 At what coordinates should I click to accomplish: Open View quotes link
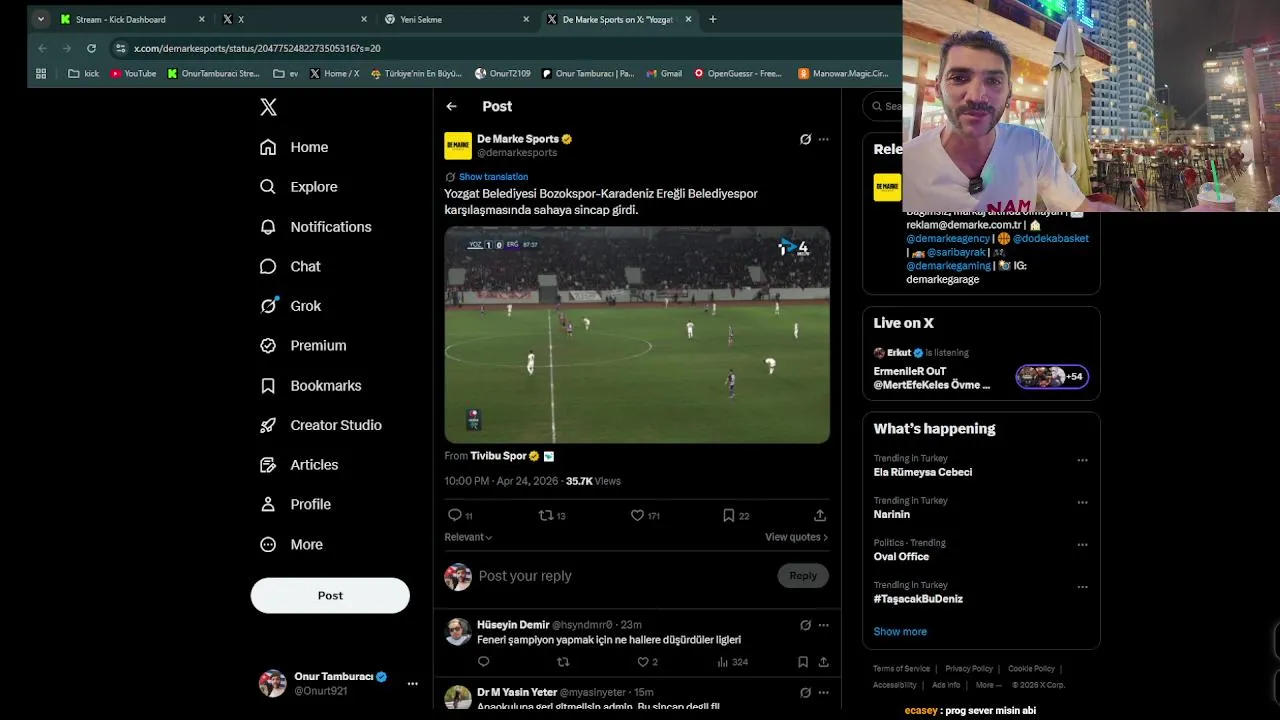coord(797,537)
